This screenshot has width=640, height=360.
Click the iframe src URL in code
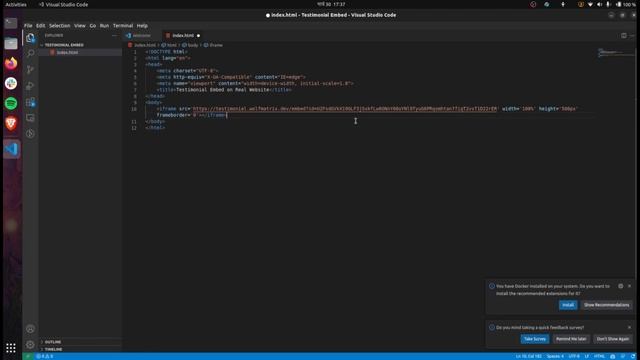click(344, 109)
